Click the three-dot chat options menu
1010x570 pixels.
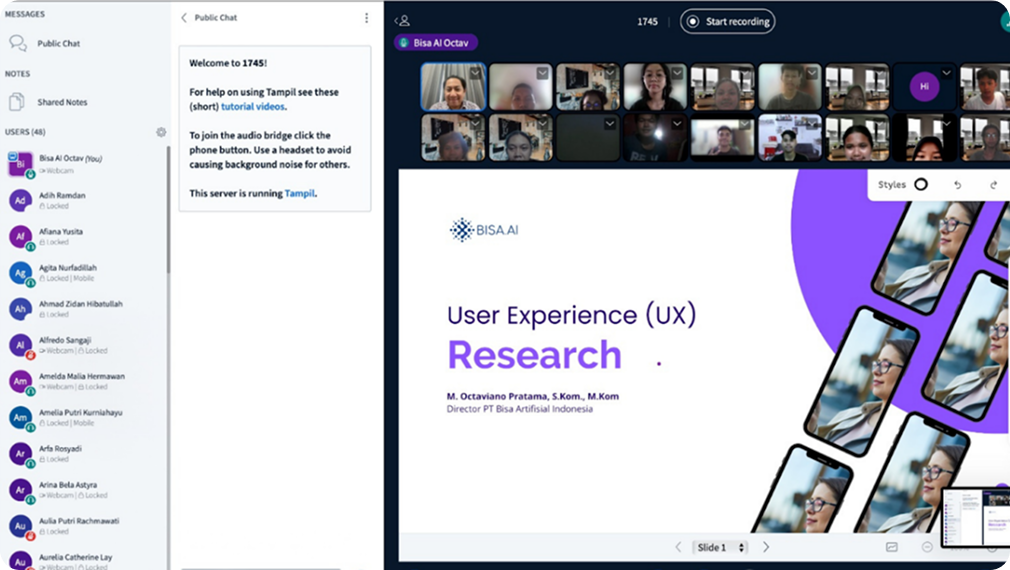click(x=366, y=18)
